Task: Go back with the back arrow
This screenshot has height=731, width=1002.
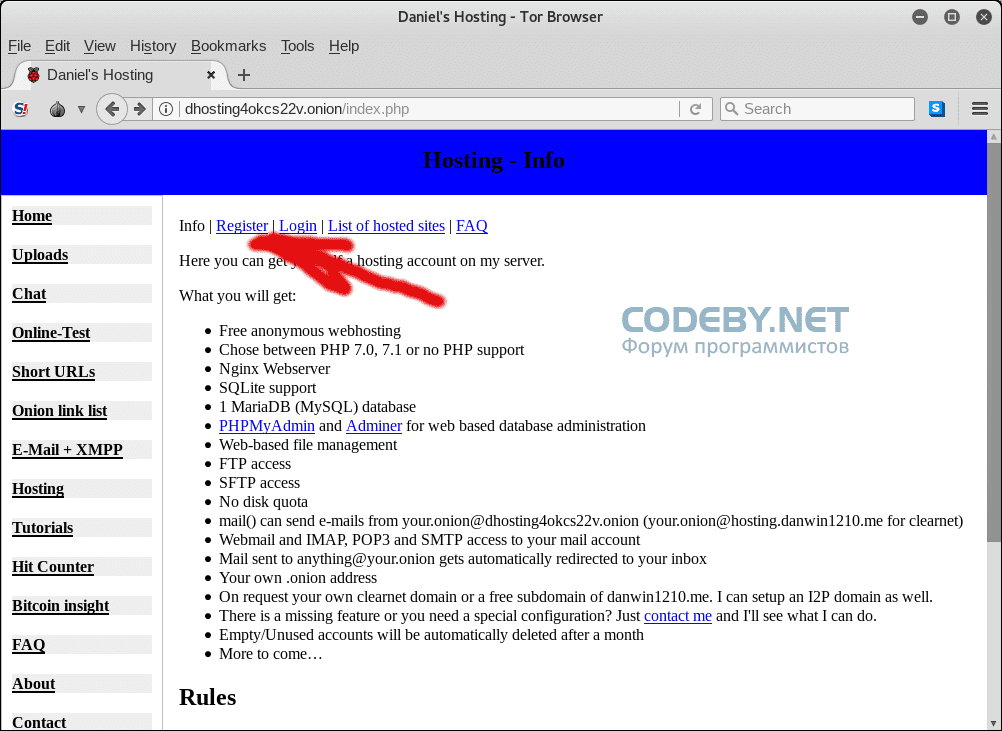Action: 112,109
